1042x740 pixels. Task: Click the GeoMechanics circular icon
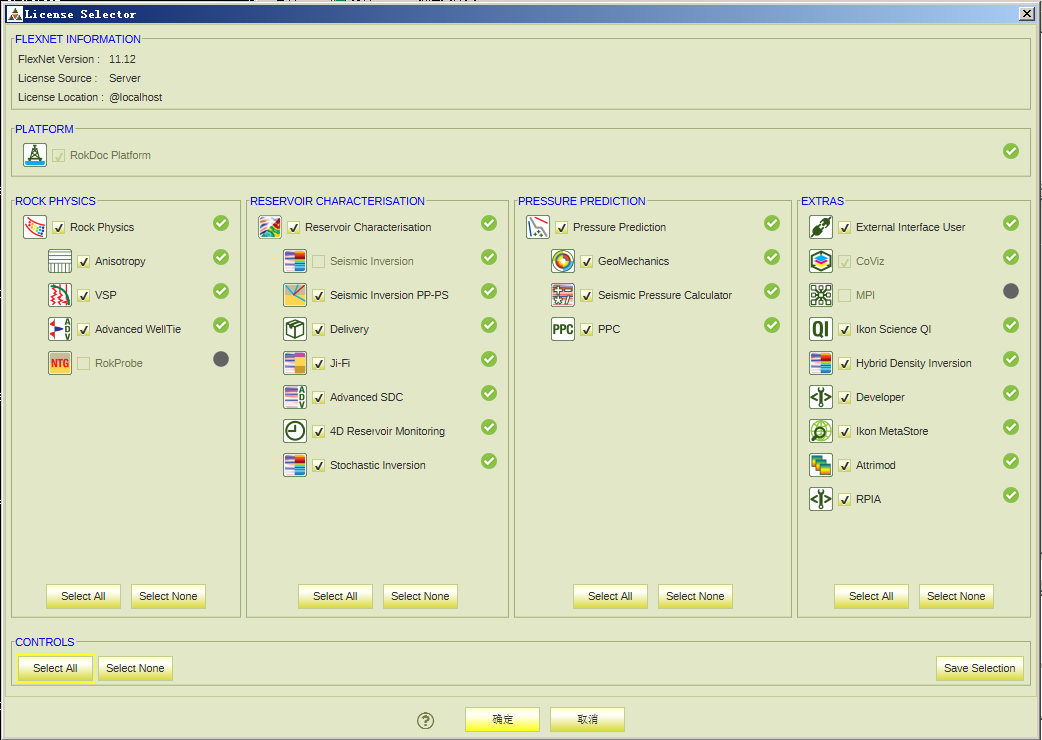563,261
